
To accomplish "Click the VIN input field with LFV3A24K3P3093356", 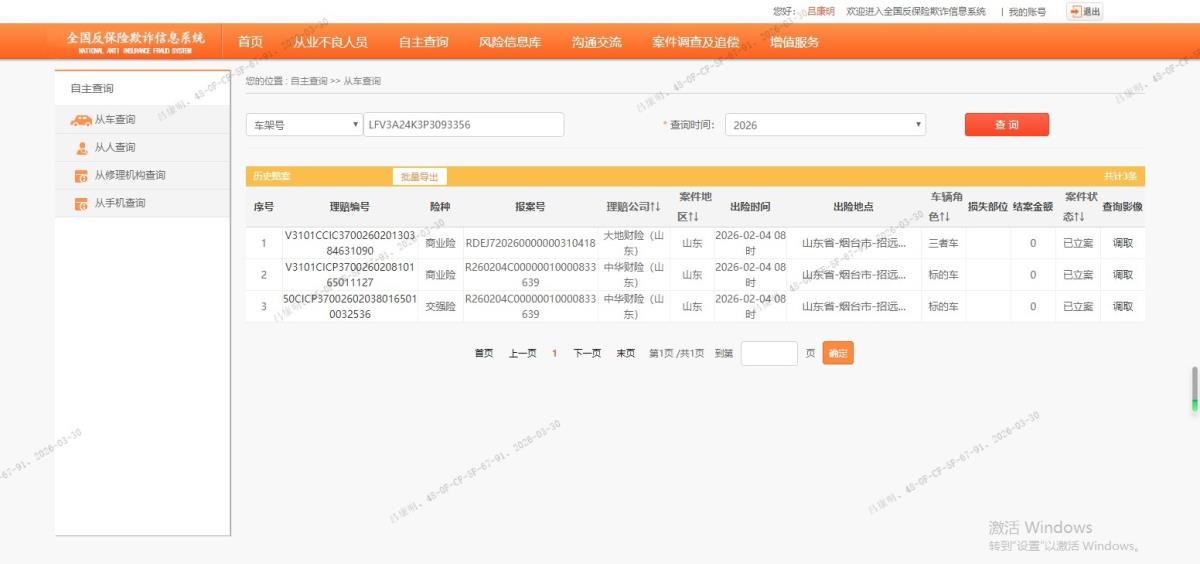I will (x=464, y=125).
